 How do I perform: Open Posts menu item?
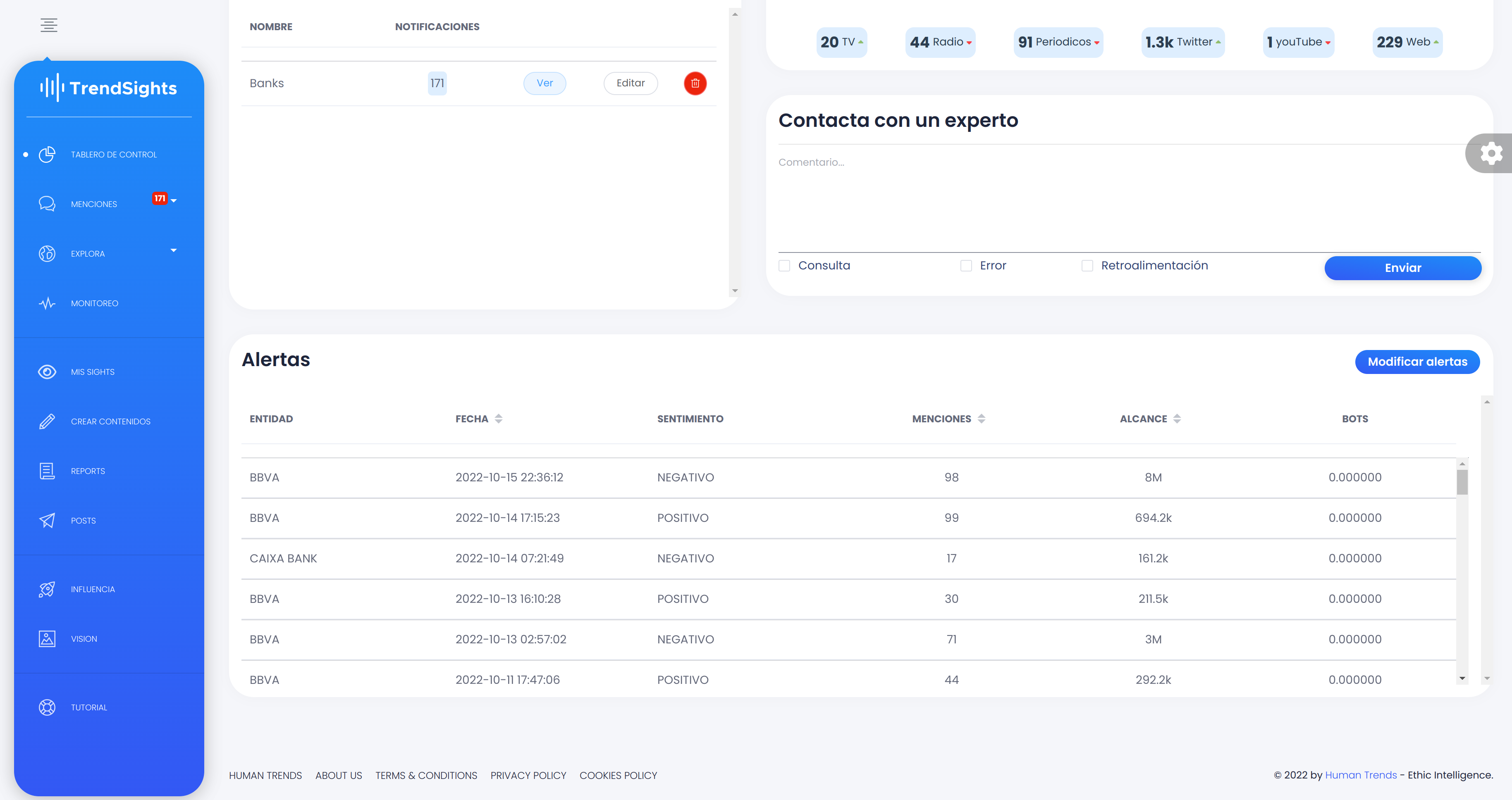pyautogui.click(x=84, y=521)
